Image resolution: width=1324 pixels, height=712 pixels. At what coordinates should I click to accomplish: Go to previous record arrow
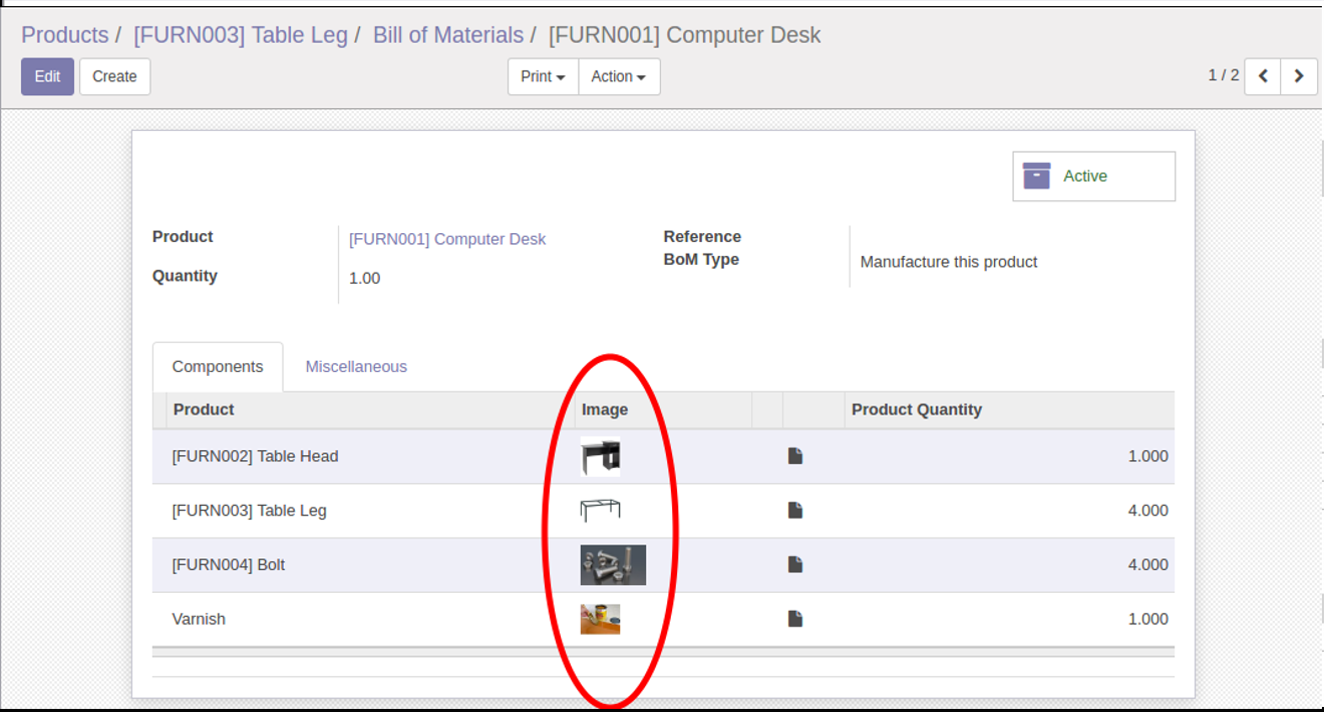[x=1263, y=76]
